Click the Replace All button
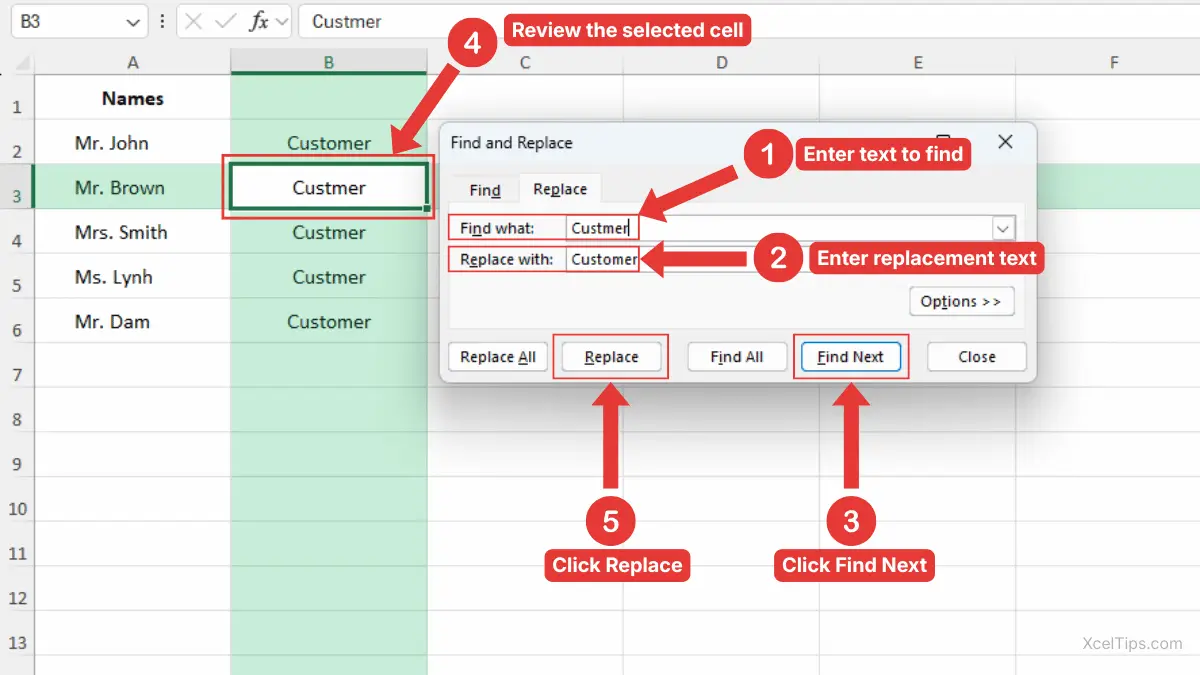Image resolution: width=1200 pixels, height=675 pixels. [x=498, y=357]
